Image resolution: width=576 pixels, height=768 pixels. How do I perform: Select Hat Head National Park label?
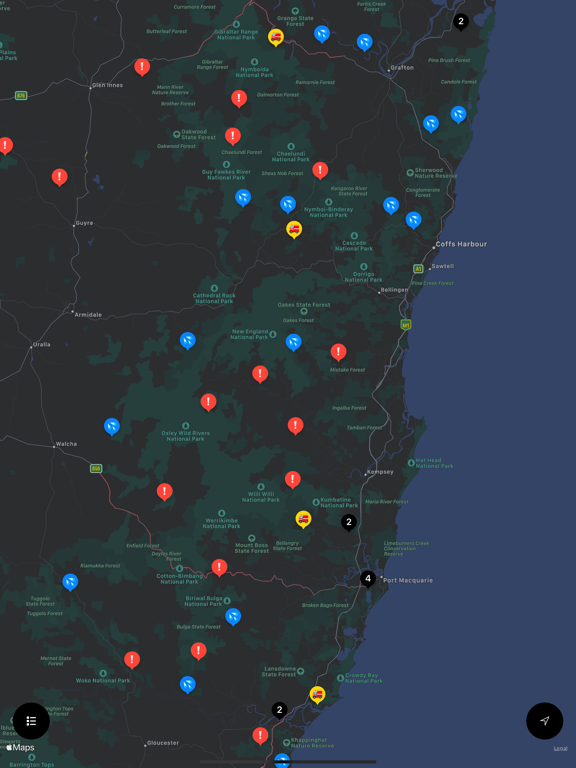[434, 463]
